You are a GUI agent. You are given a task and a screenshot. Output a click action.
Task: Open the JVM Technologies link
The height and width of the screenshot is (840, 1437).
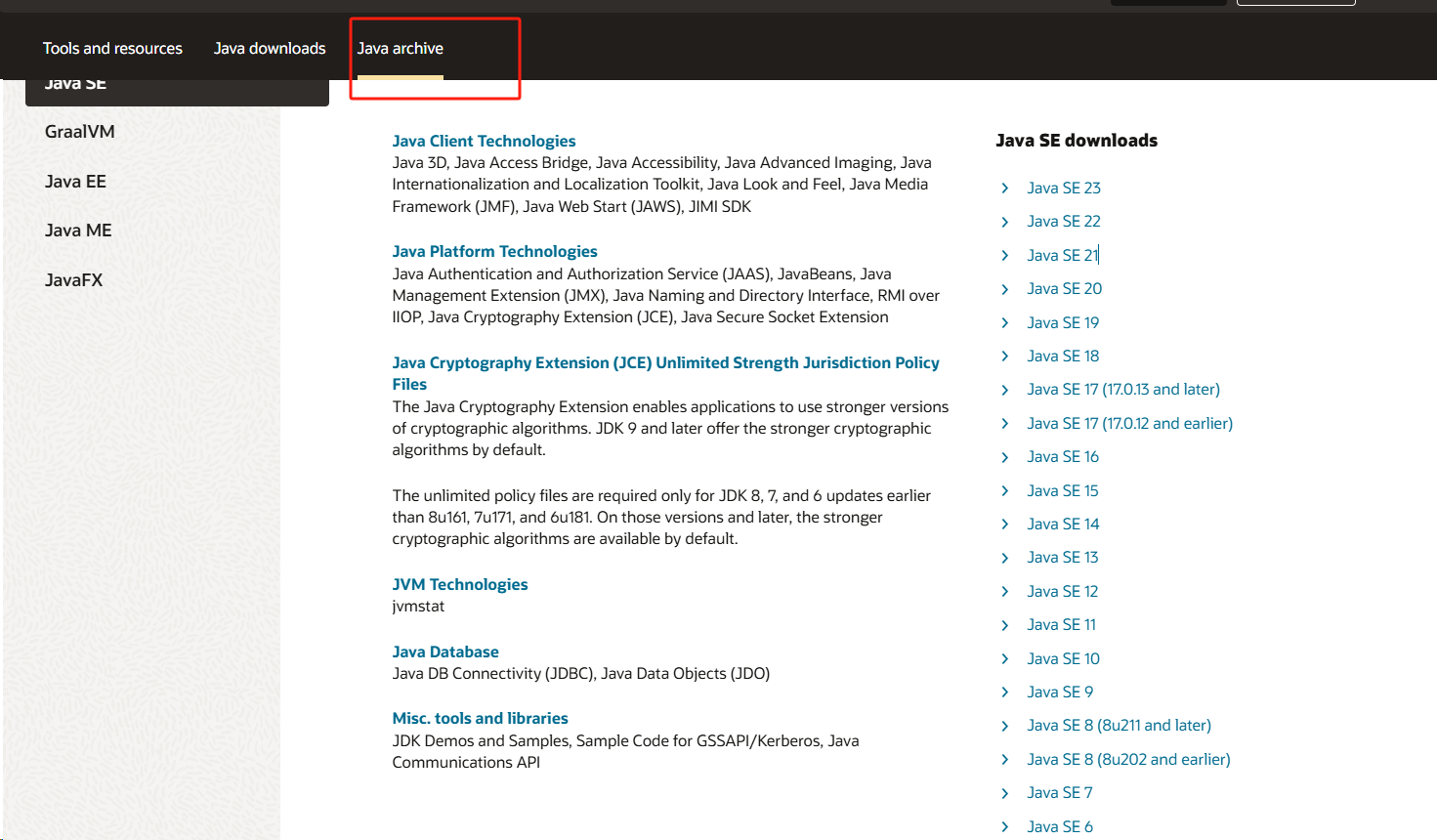(x=459, y=584)
